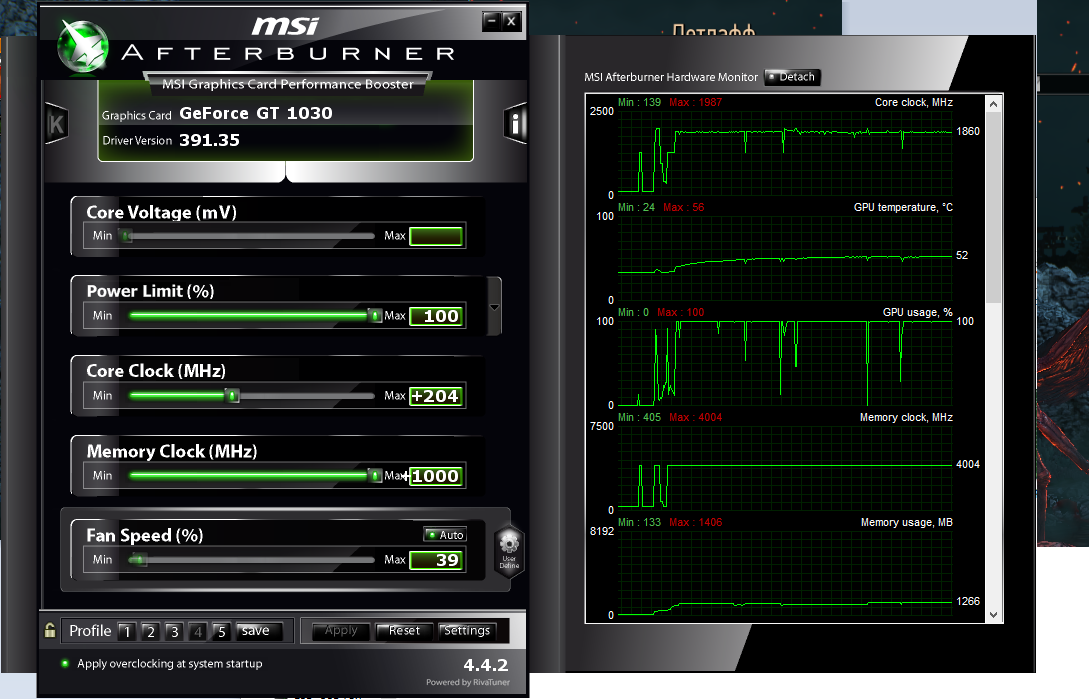1089x699 pixels.
Task: Click the Reset button
Action: pos(404,630)
